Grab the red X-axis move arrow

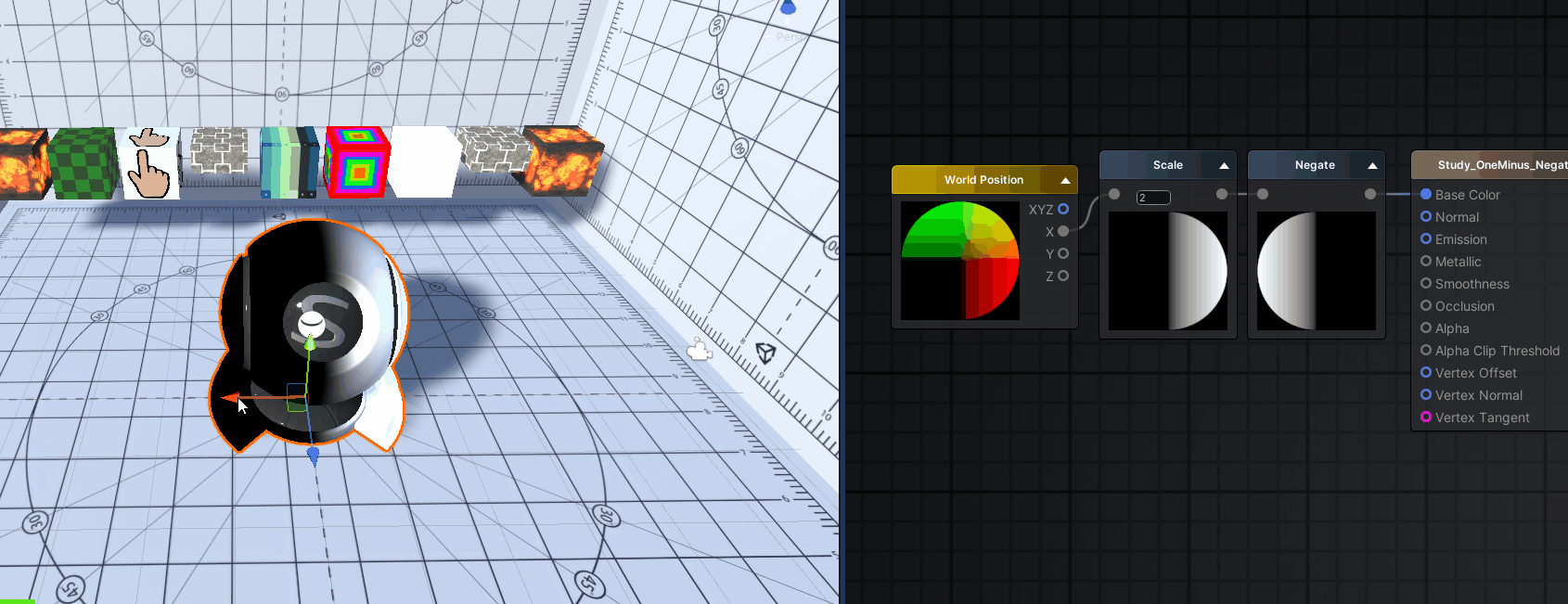pyautogui.click(x=230, y=398)
